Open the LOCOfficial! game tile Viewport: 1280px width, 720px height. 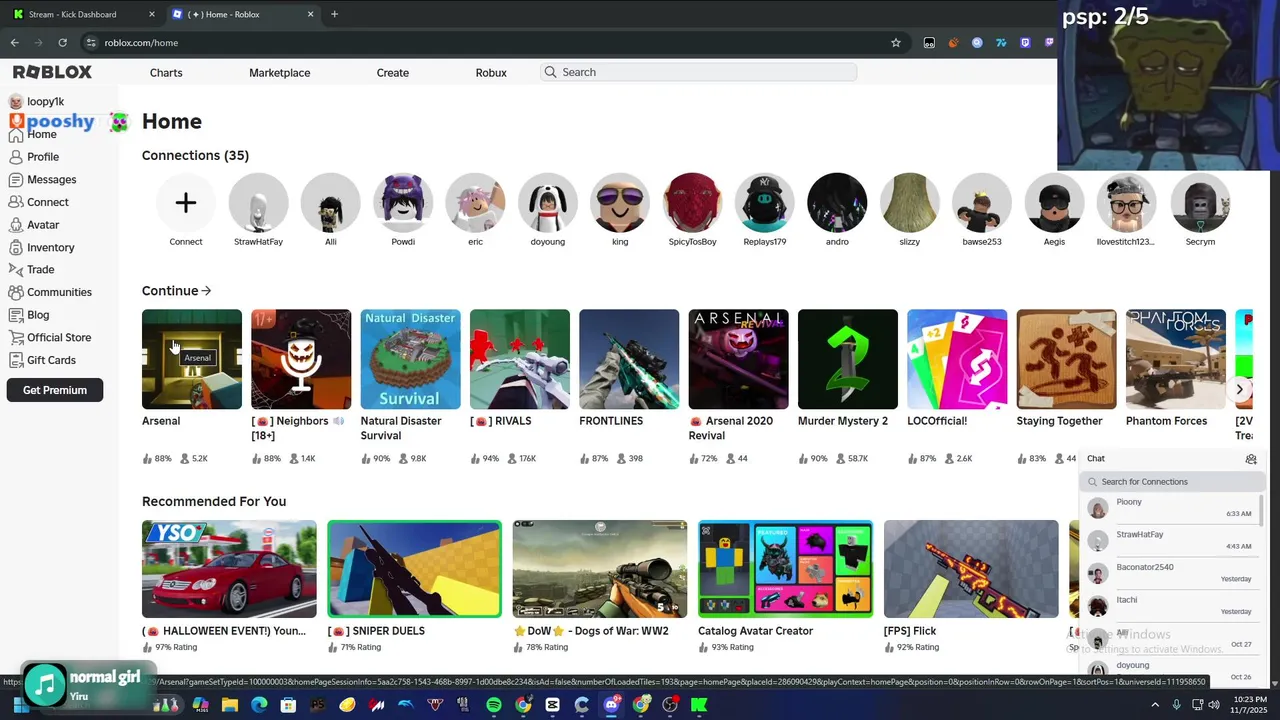click(957, 359)
